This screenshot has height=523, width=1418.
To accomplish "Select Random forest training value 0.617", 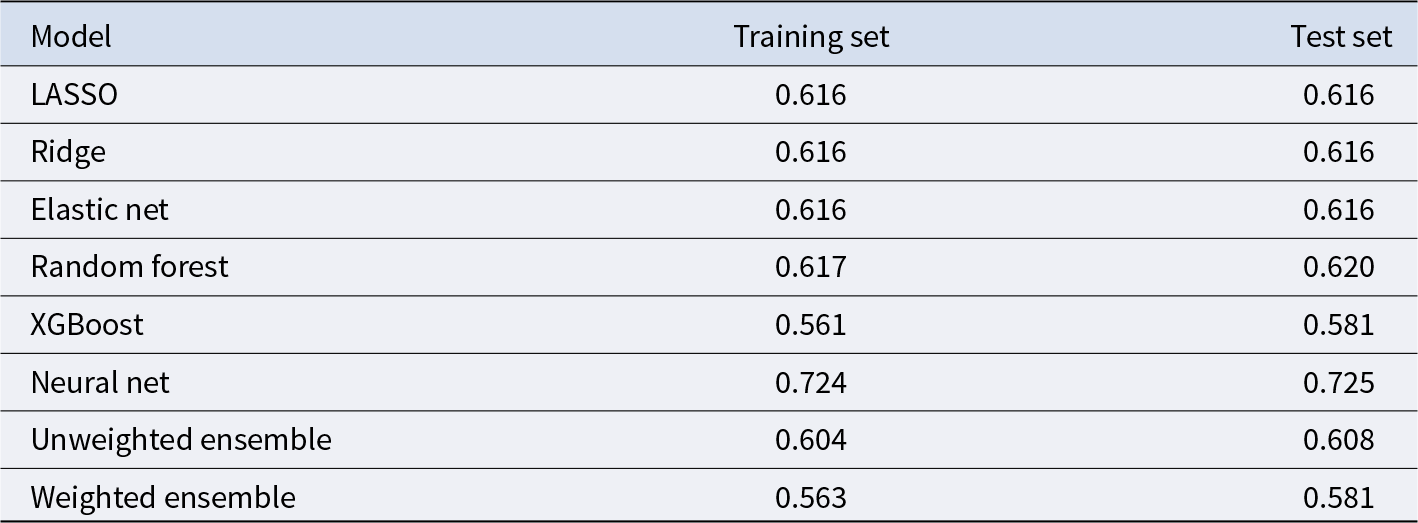I will pos(811,267).
